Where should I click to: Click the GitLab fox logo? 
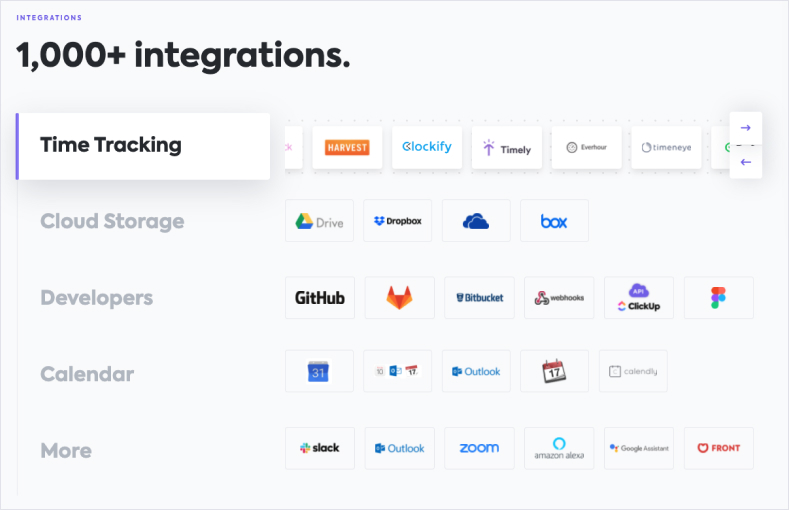click(400, 298)
